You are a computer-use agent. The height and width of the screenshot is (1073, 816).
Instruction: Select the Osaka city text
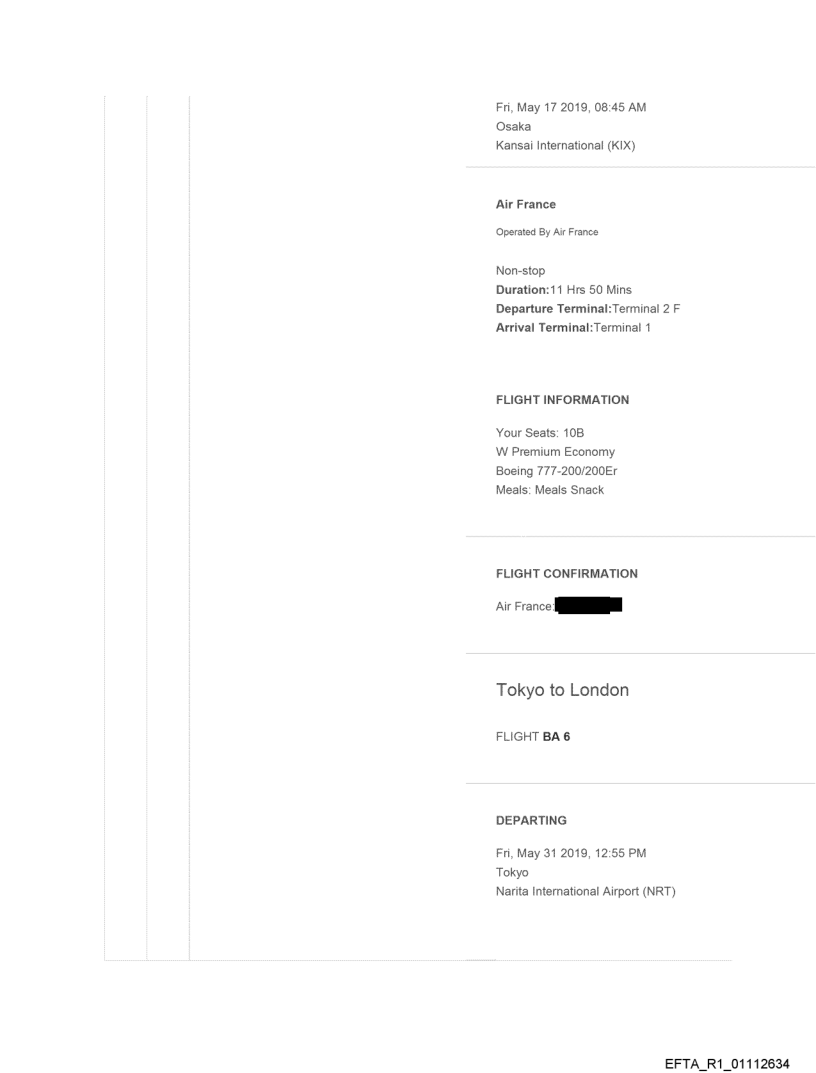click(x=513, y=127)
